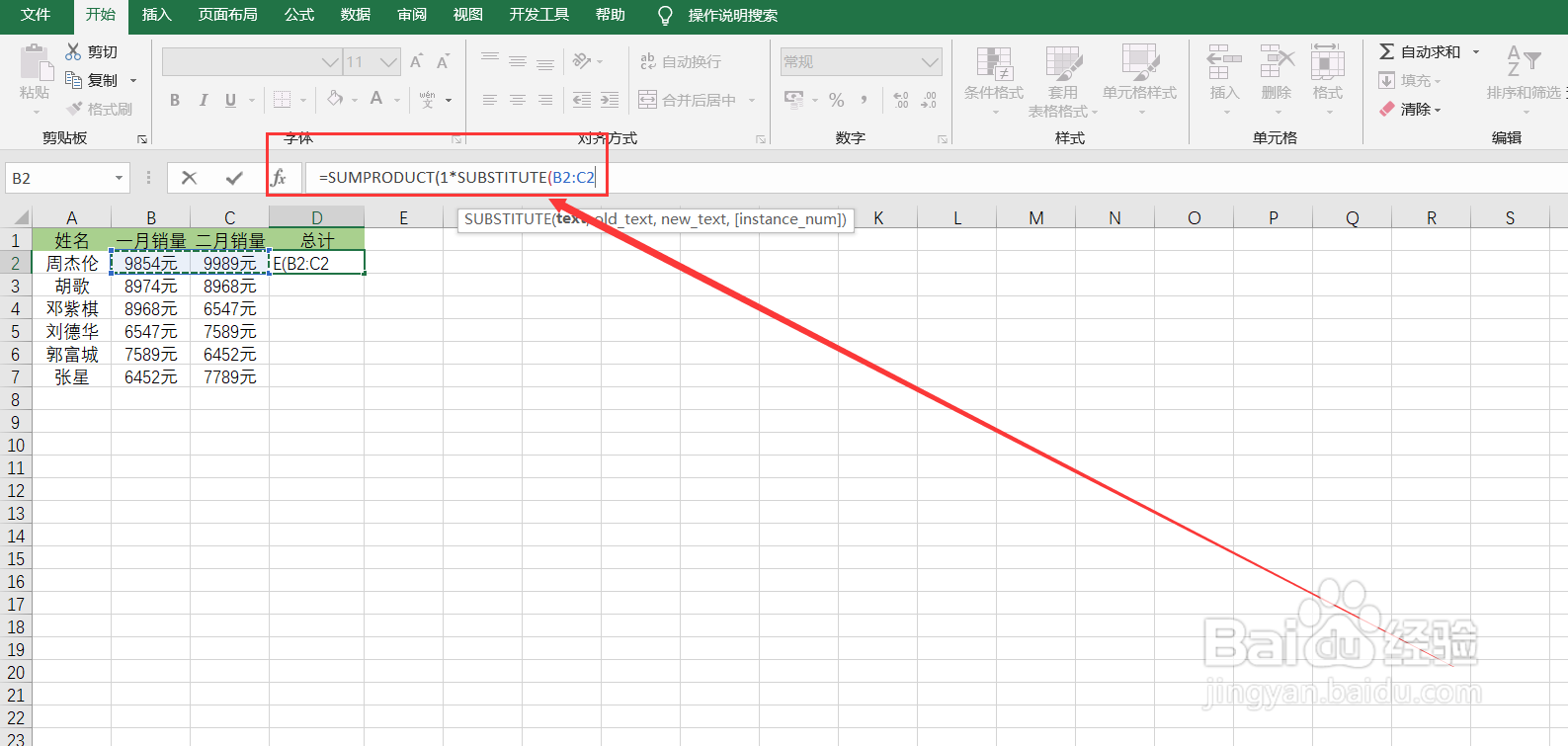Click Clear (清除) button

point(1410,109)
